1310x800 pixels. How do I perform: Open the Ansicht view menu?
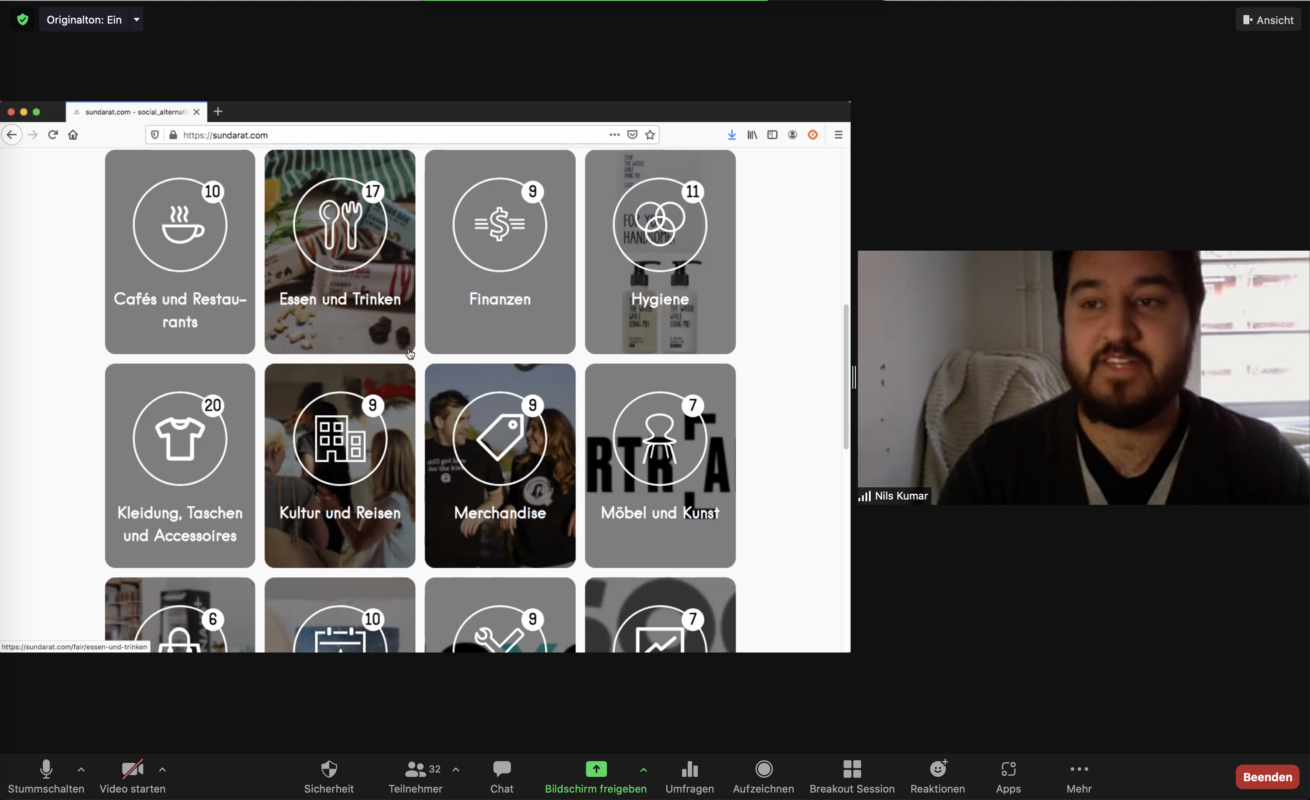coord(1268,20)
